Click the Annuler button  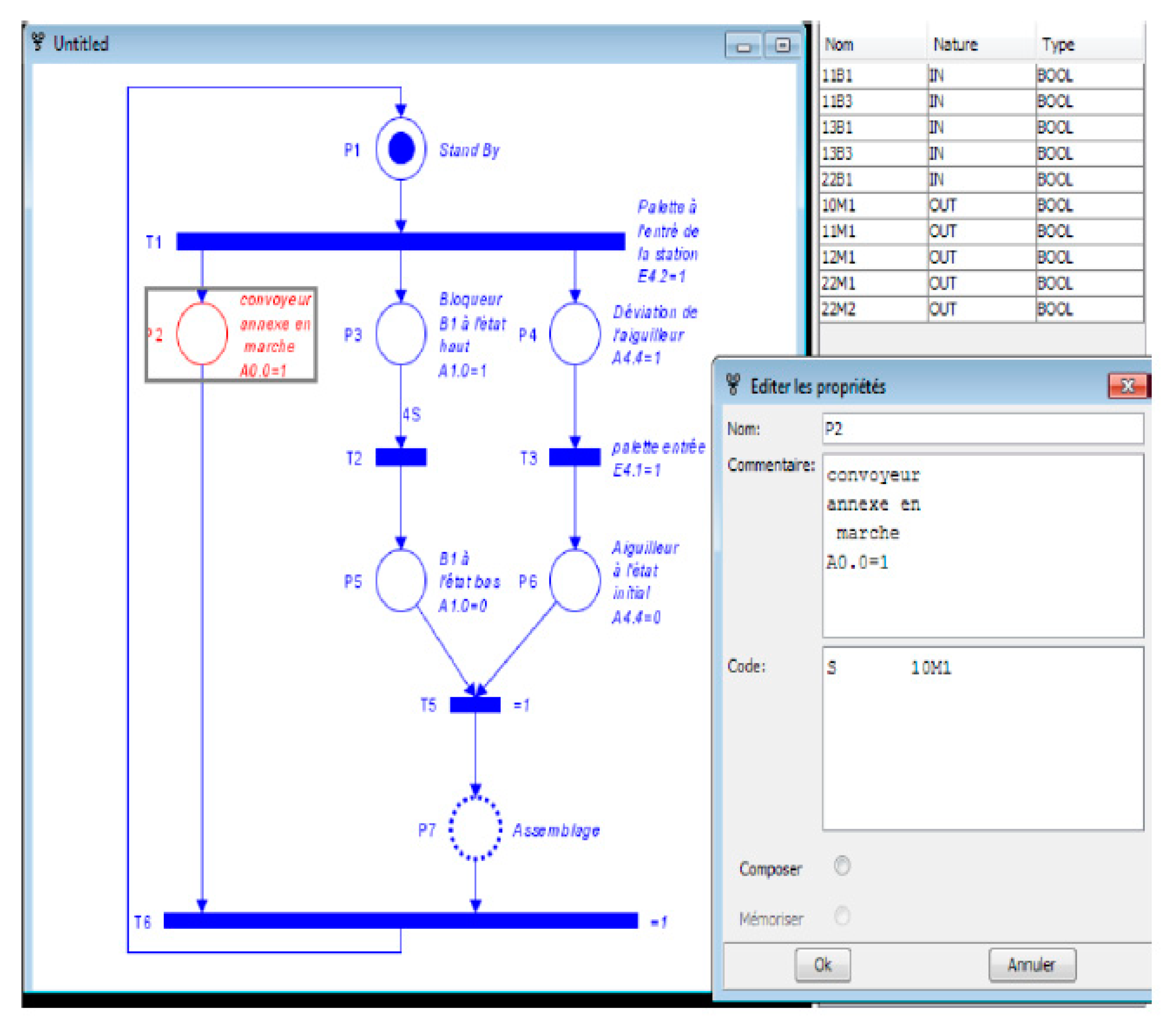coord(1032,965)
